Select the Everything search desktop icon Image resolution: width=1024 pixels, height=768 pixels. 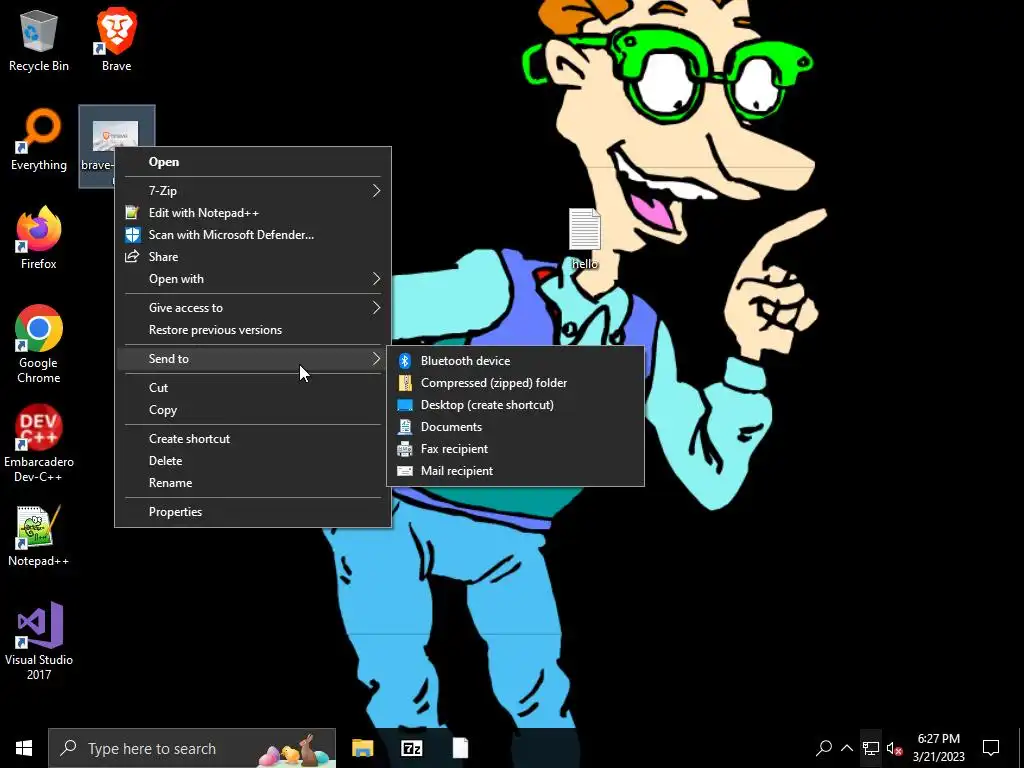coord(39,140)
